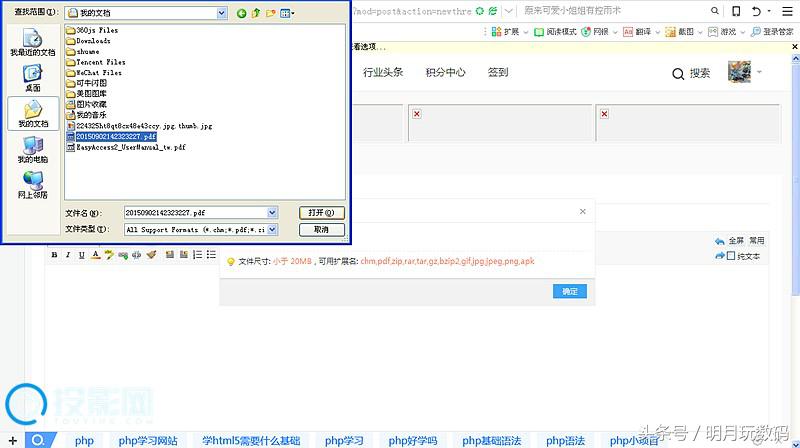This screenshot has width=800, height=448.
Task: Open the 签到 nav tab
Action: click(498, 72)
